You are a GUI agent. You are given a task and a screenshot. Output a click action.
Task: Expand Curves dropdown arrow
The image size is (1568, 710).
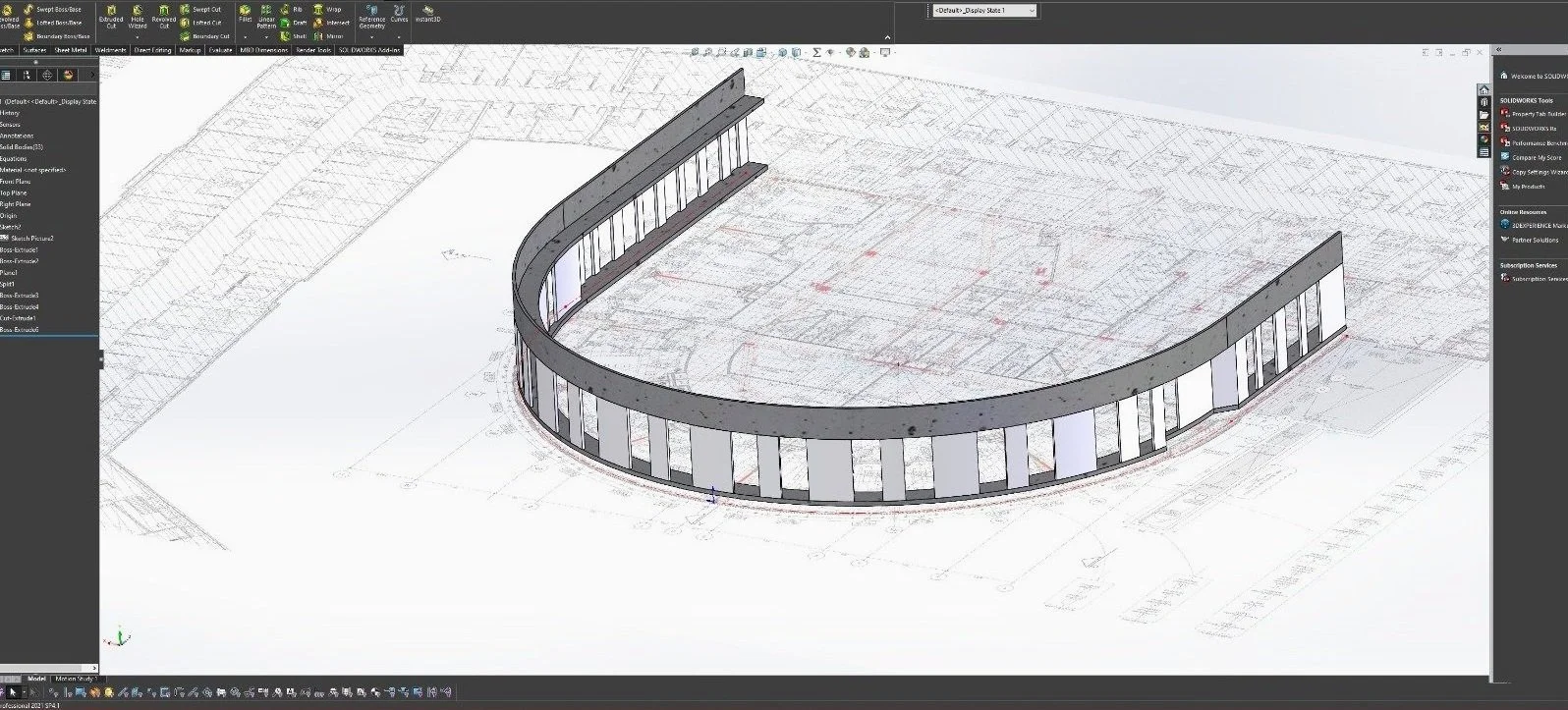coord(399,37)
